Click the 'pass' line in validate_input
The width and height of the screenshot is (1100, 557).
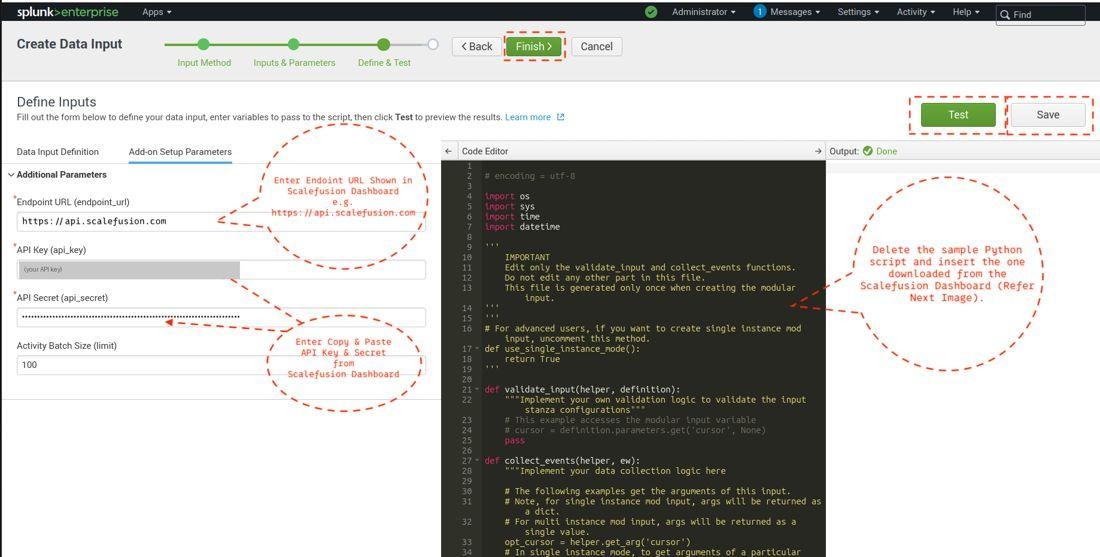click(515, 441)
